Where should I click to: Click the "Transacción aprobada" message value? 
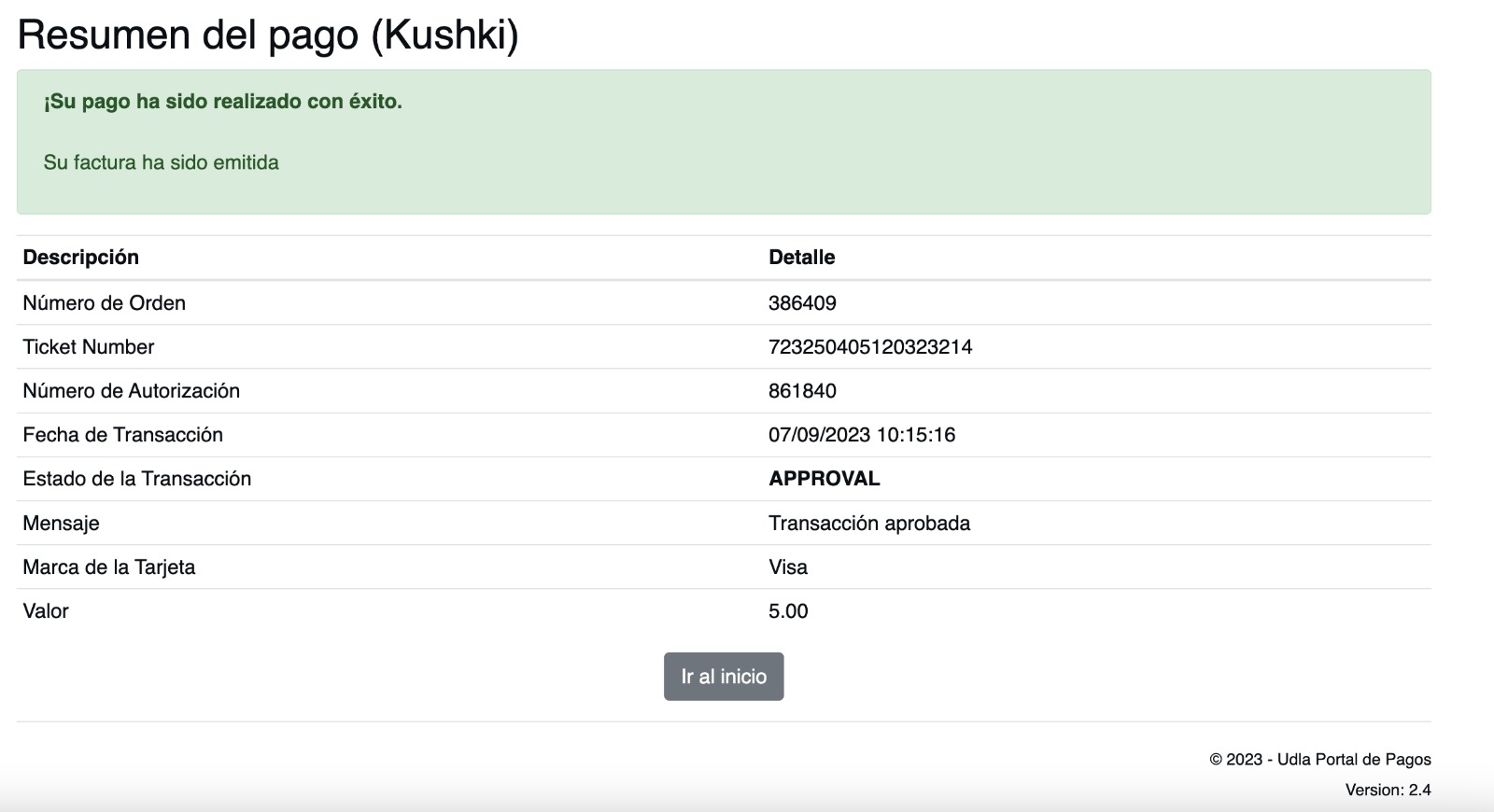tap(869, 524)
